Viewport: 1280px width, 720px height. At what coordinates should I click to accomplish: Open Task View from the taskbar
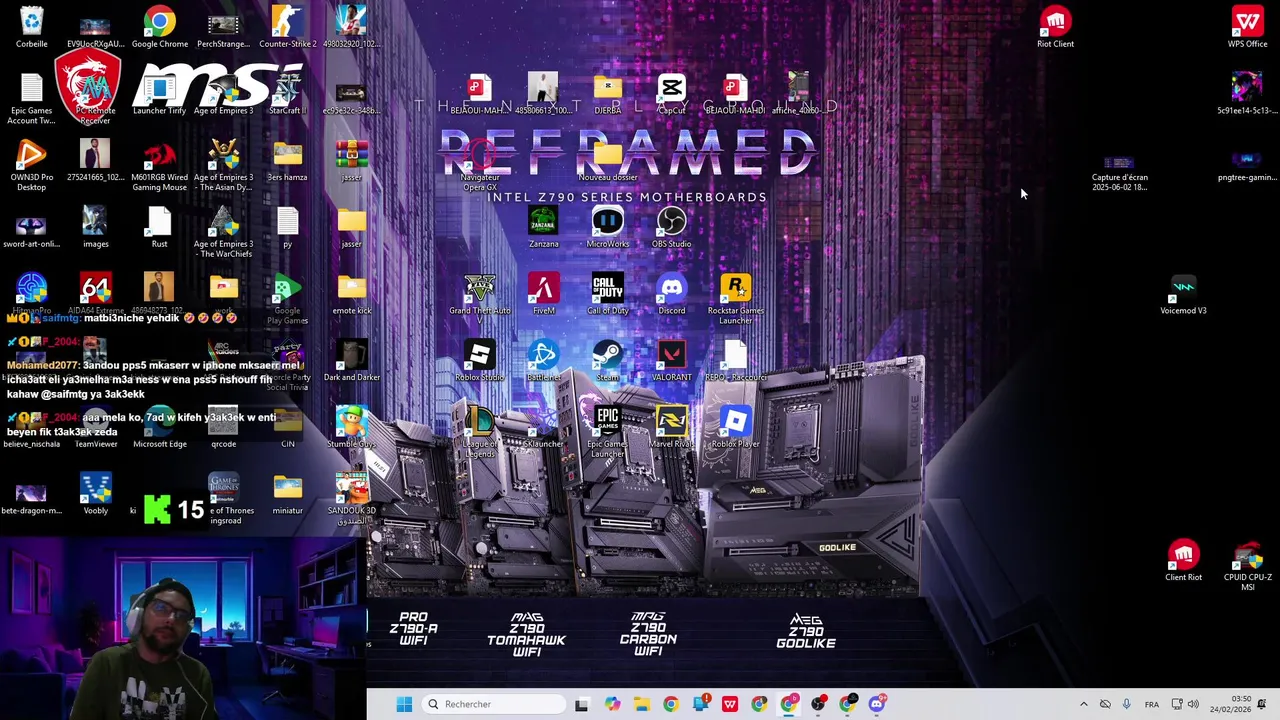point(582,704)
